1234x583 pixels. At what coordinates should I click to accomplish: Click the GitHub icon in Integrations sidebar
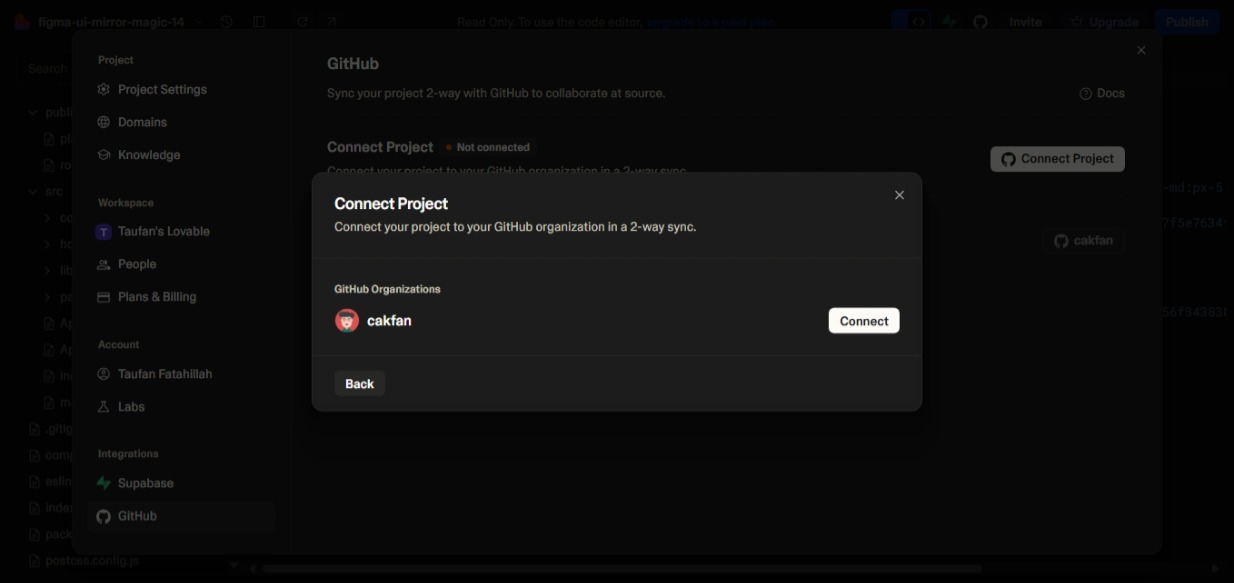[103, 516]
